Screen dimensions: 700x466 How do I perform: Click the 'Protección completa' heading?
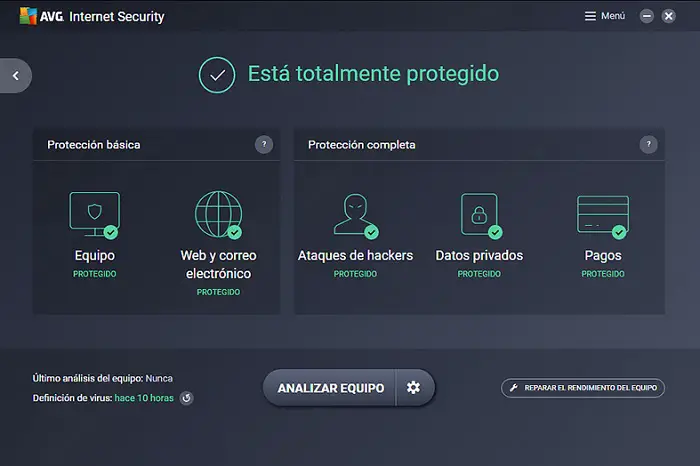[362, 145]
